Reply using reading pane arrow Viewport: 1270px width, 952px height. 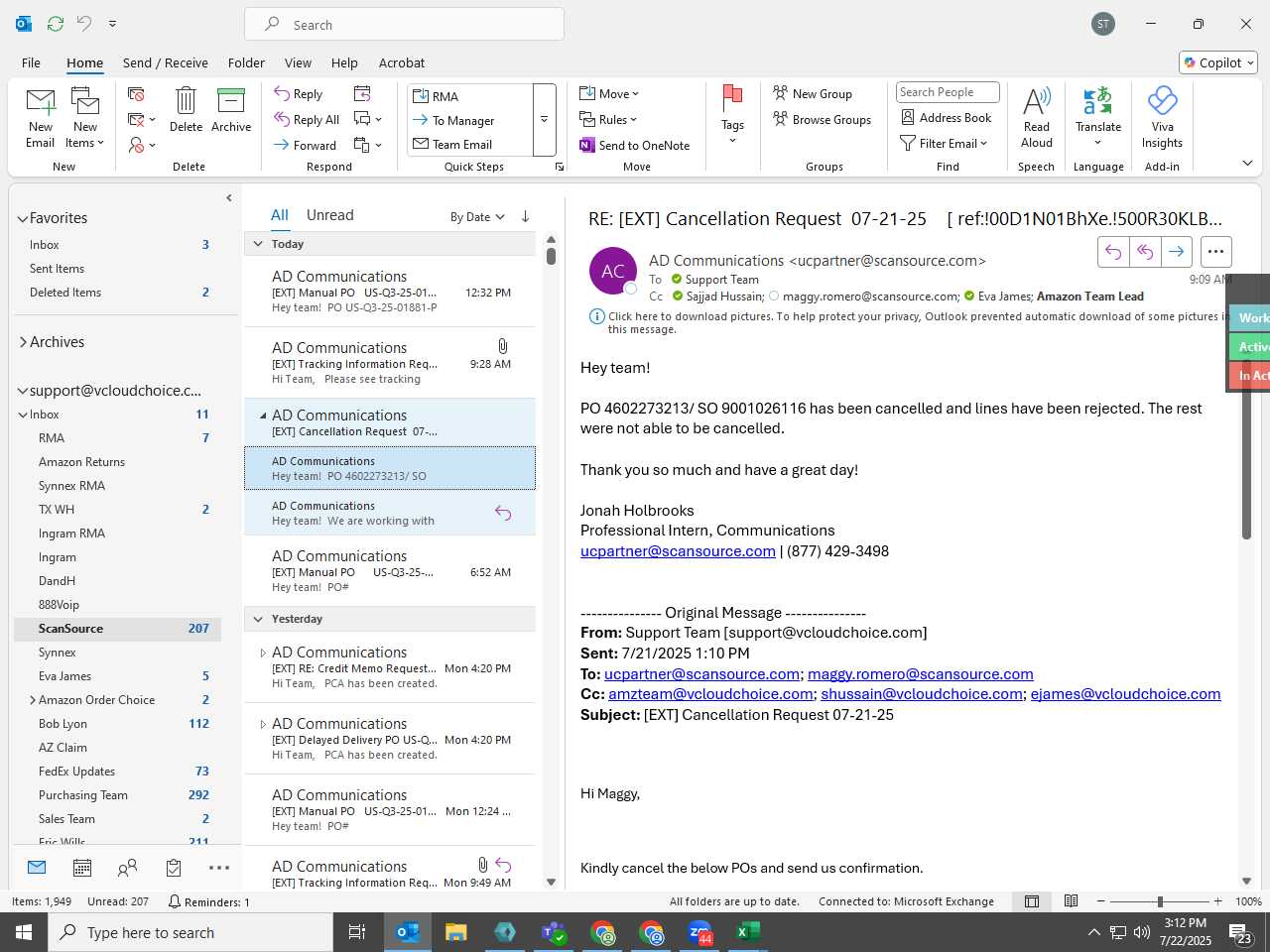(1113, 252)
